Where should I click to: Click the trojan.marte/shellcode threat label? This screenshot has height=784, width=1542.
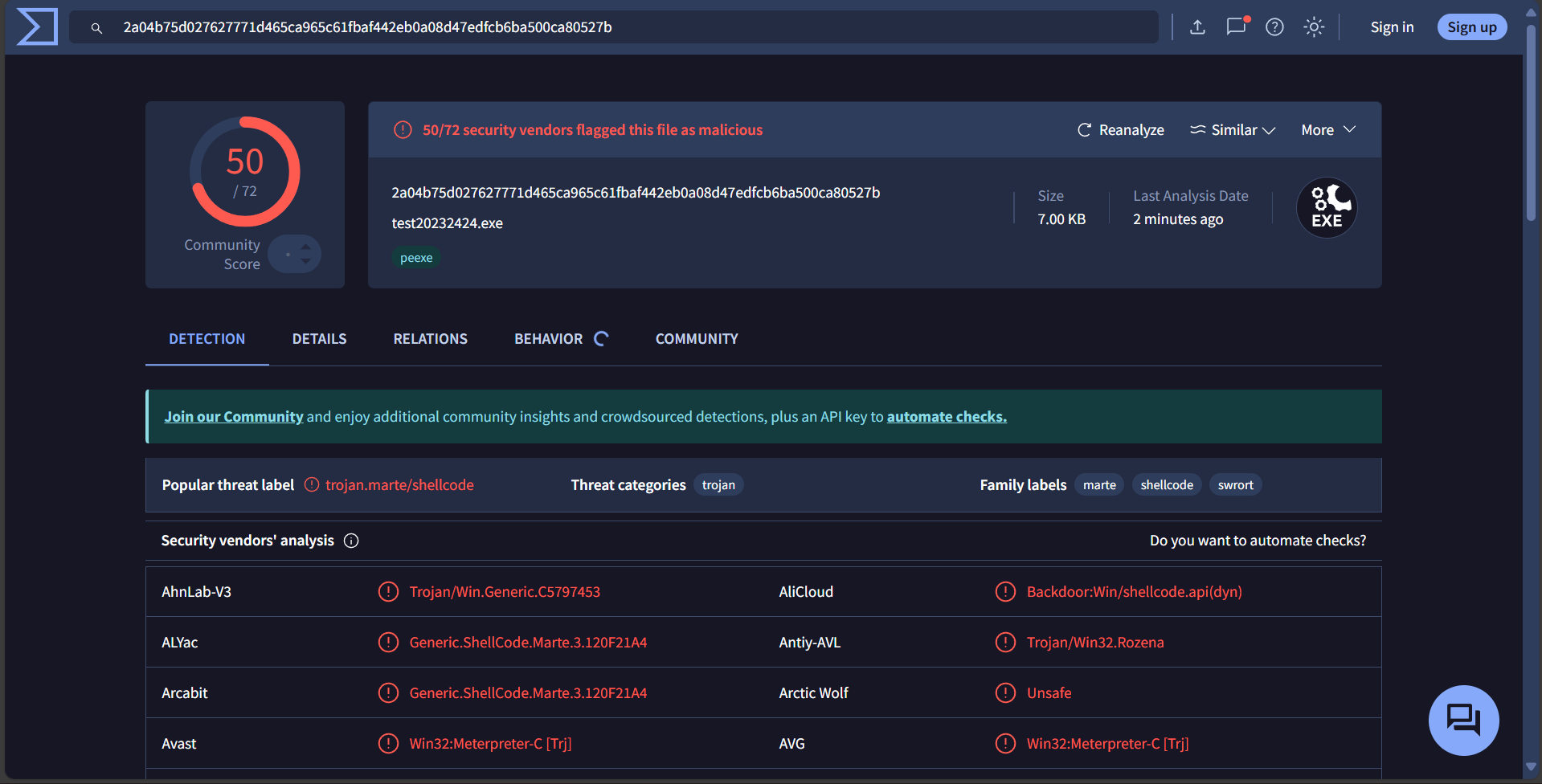point(399,485)
